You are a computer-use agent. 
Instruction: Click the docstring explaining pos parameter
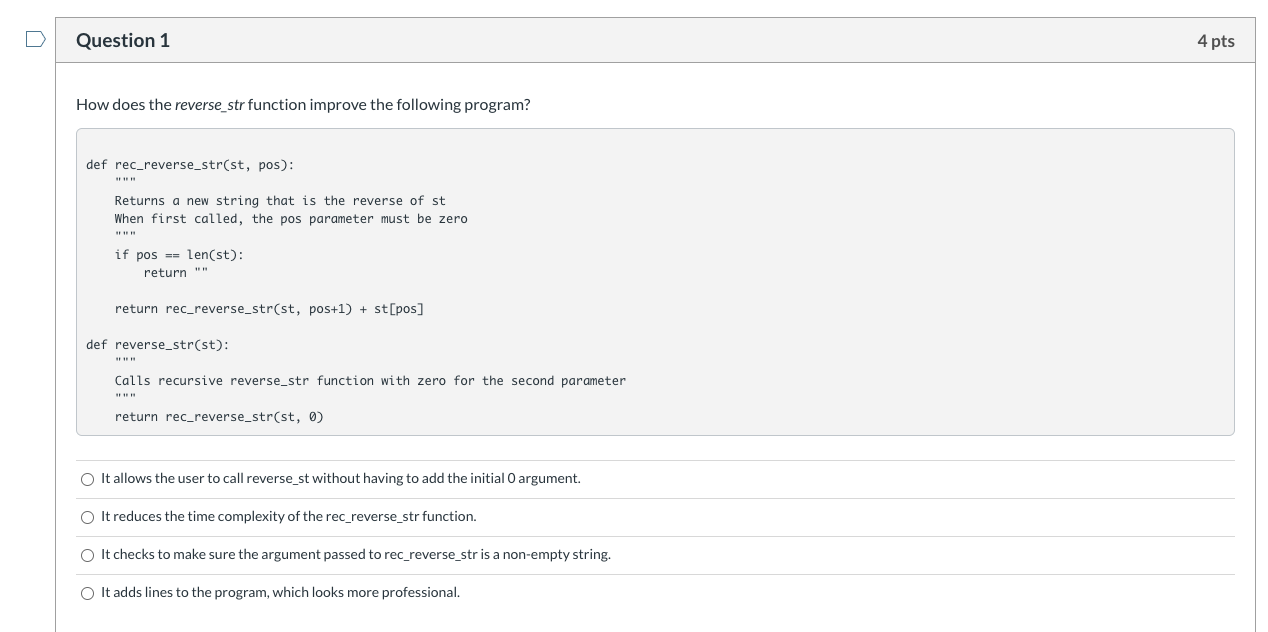(292, 218)
